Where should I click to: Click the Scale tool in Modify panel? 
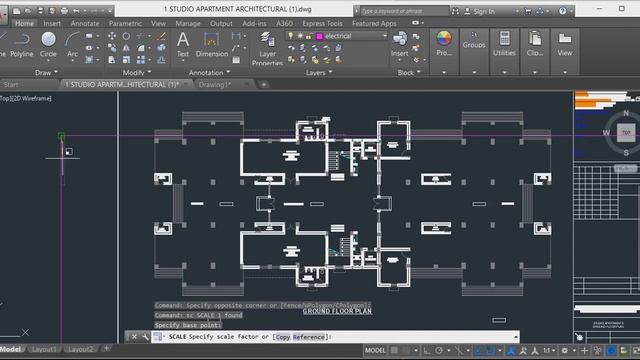click(126, 60)
